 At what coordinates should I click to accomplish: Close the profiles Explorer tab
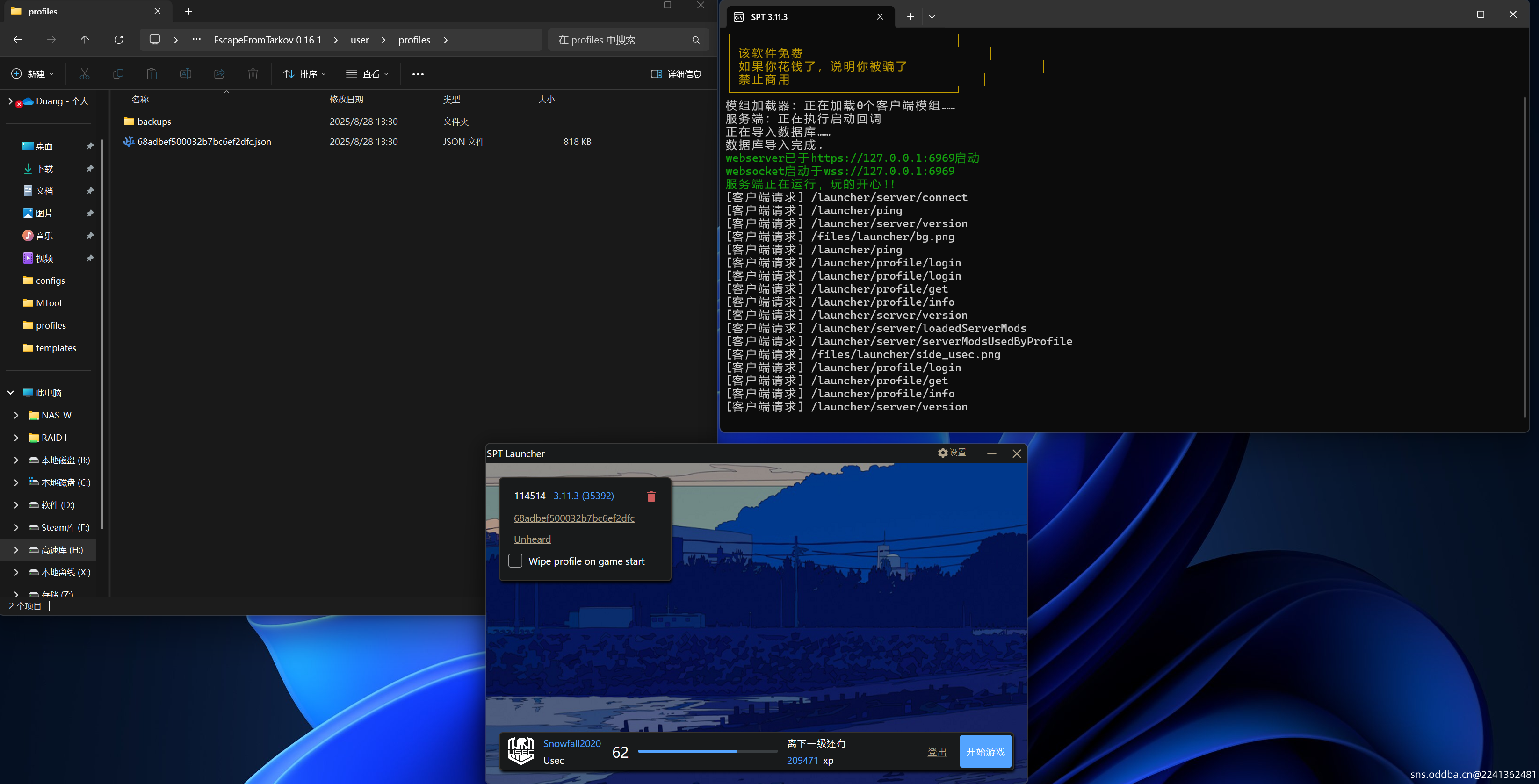tap(157, 11)
